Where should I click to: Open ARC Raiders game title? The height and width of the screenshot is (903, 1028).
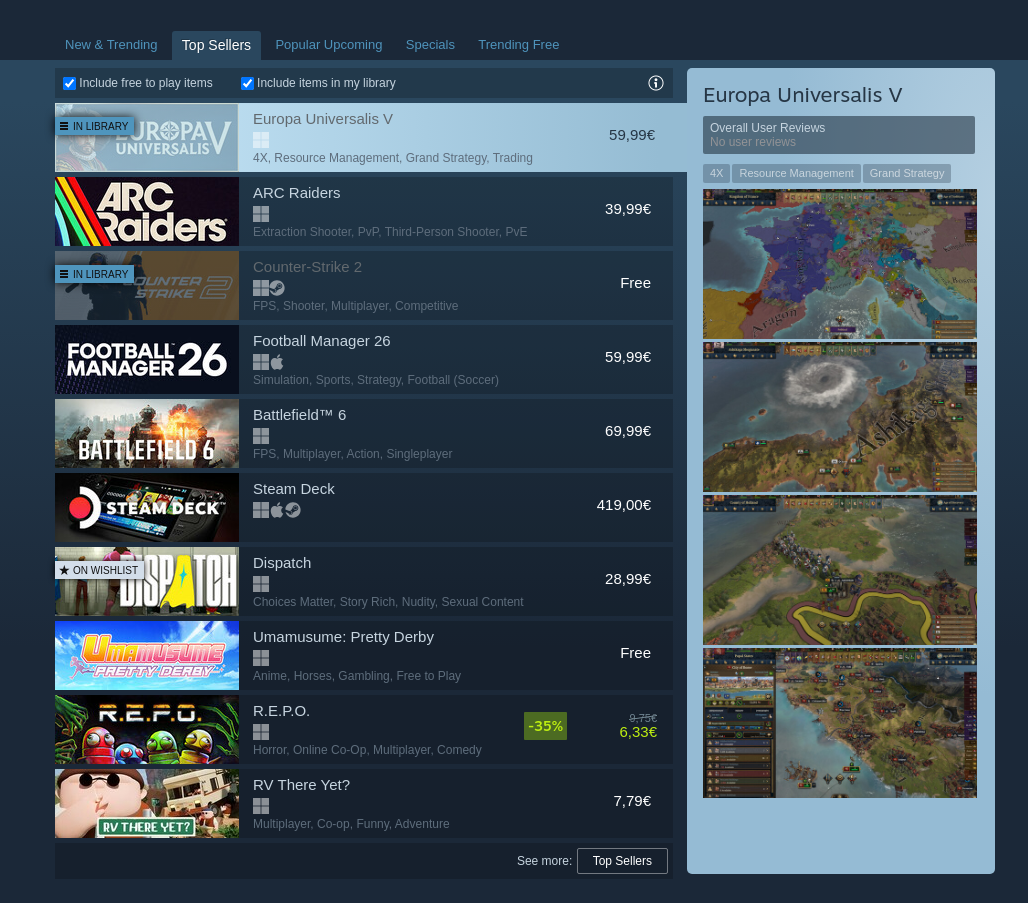click(296, 193)
